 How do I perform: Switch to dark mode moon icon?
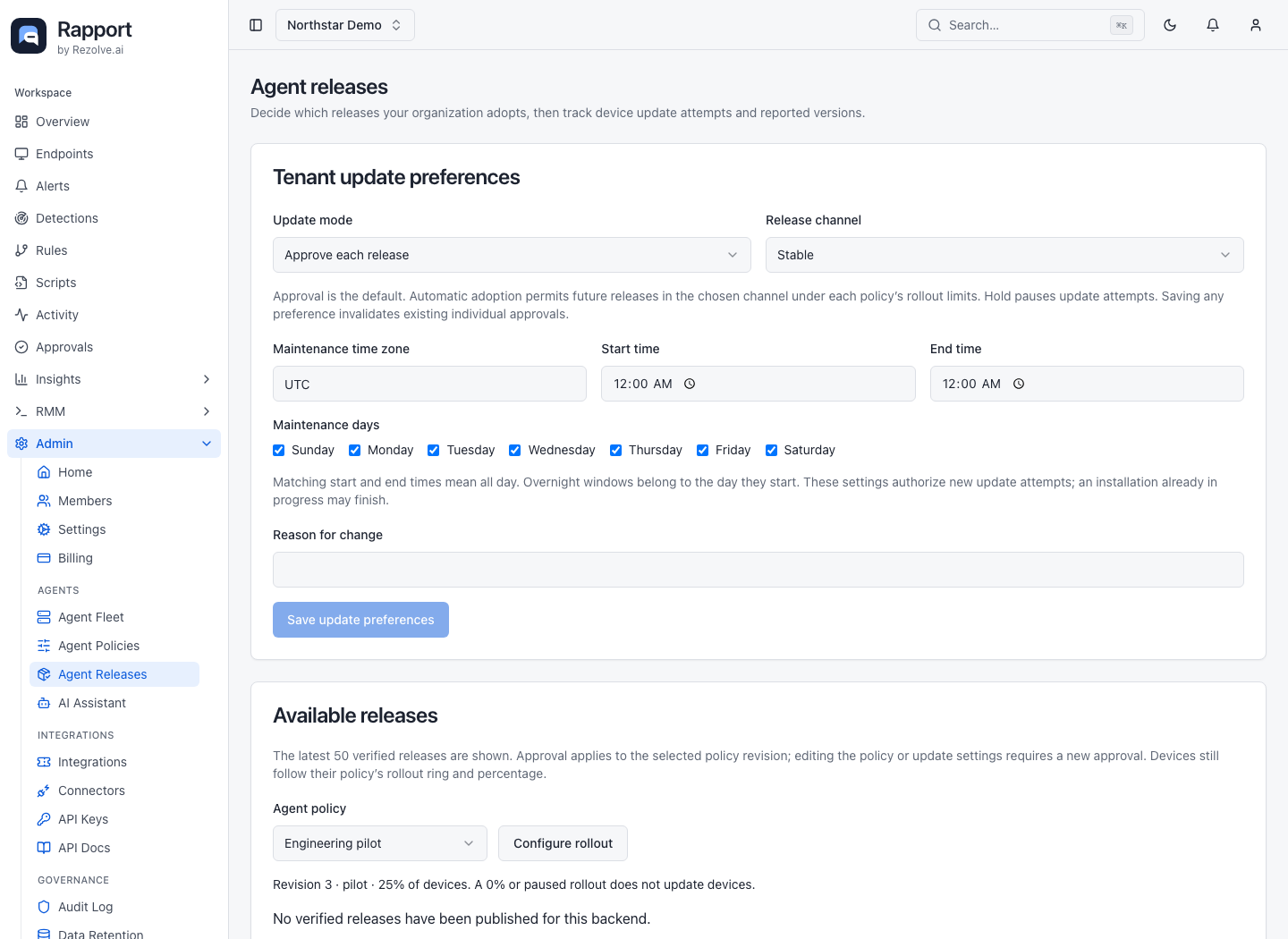pyautogui.click(x=1170, y=25)
